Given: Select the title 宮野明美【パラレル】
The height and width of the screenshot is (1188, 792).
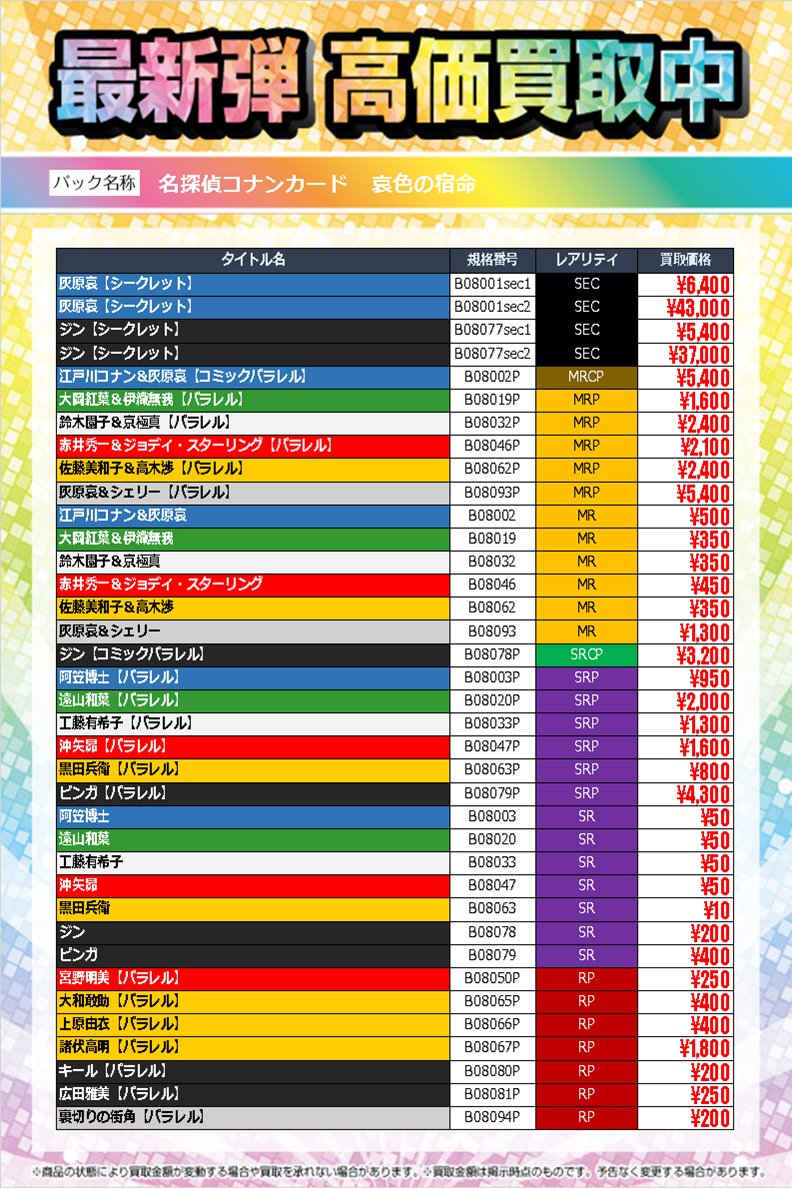Looking at the screenshot, I should pyautogui.click(x=120, y=978).
